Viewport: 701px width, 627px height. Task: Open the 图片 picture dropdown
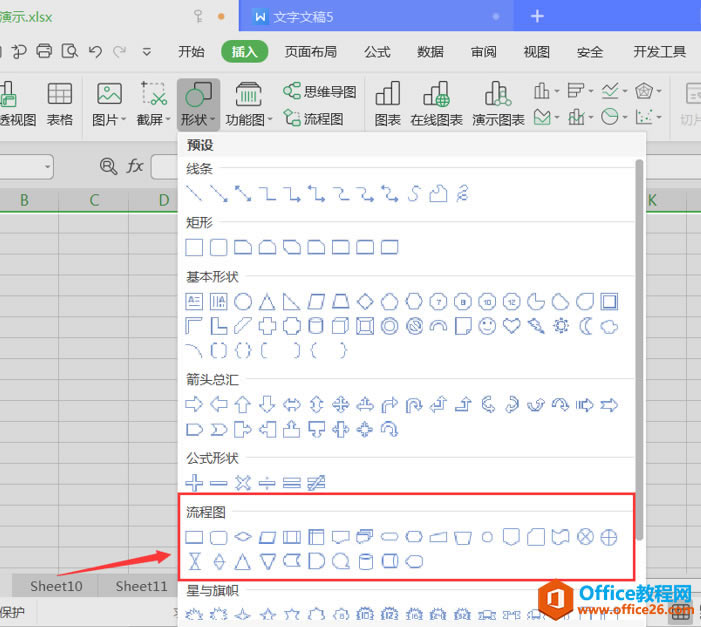click(x=109, y=105)
